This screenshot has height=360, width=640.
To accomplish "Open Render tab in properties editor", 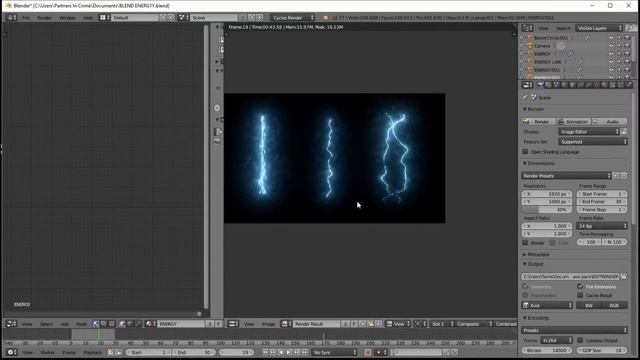I will point(540,85).
